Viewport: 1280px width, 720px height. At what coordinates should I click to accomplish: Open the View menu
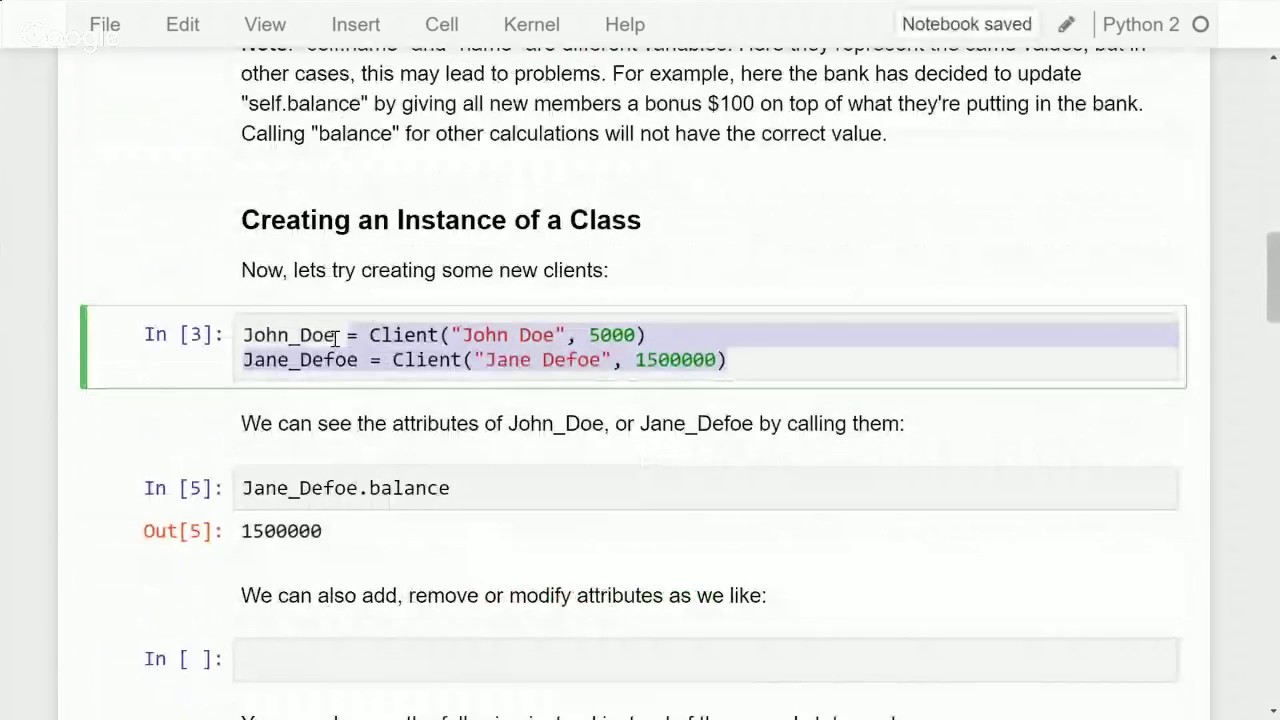265,24
